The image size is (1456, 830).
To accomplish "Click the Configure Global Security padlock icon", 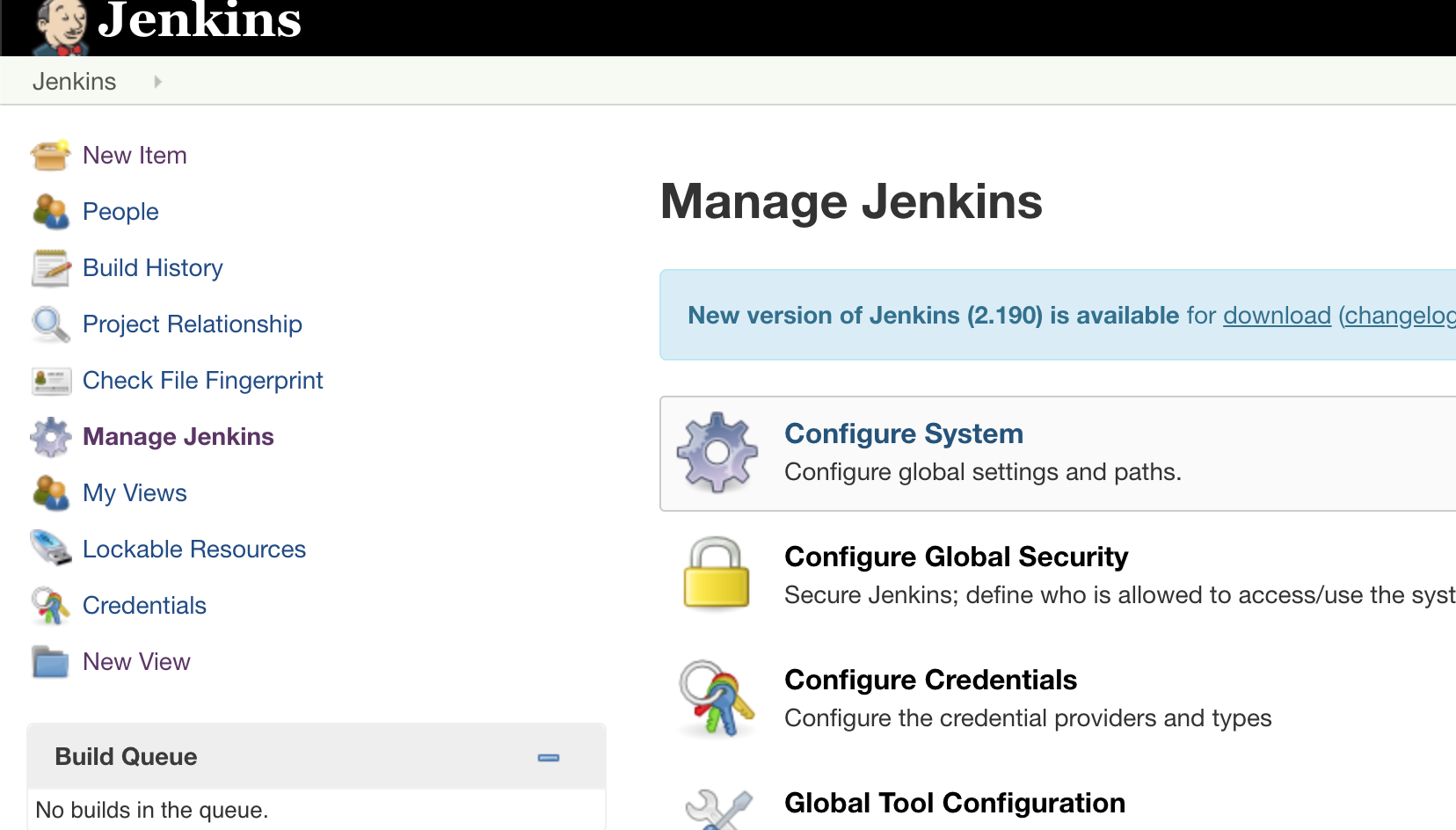I will (x=717, y=573).
